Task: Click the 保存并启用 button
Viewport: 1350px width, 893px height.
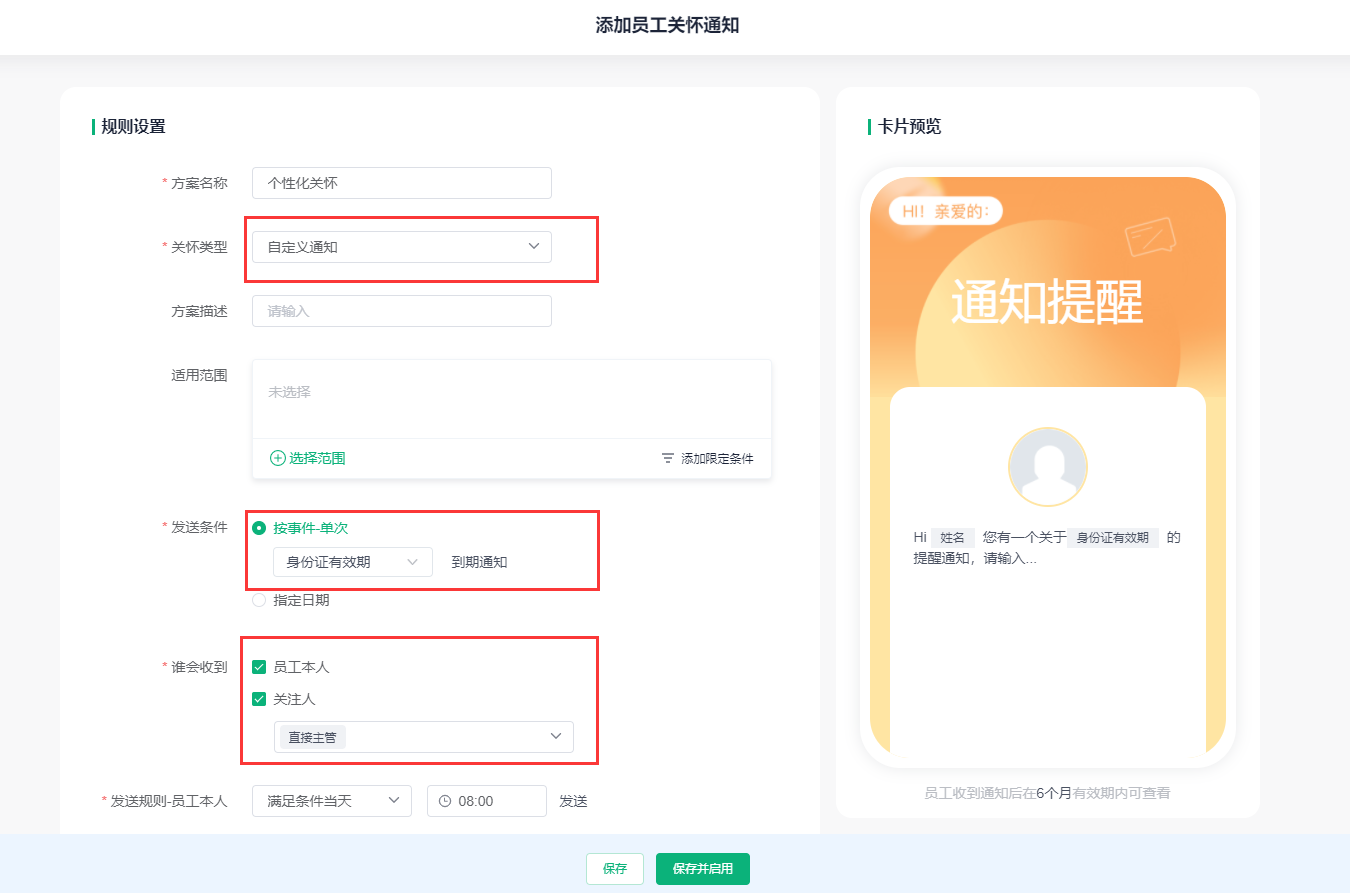Action: click(702, 869)
